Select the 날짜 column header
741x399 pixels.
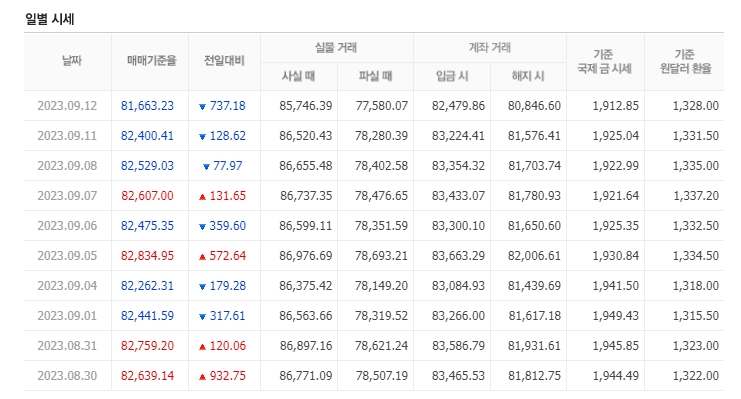pos(72,61)
